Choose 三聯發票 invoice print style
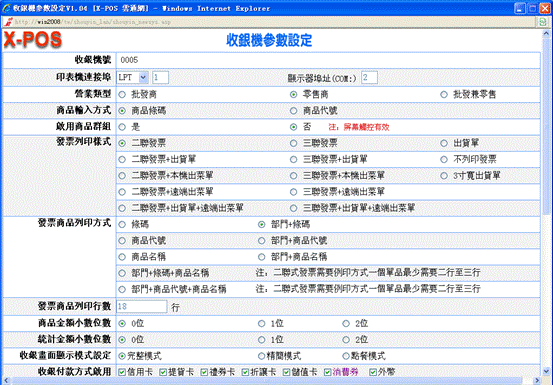The height and width of the screenshot is (385, 553). point(293,143)
